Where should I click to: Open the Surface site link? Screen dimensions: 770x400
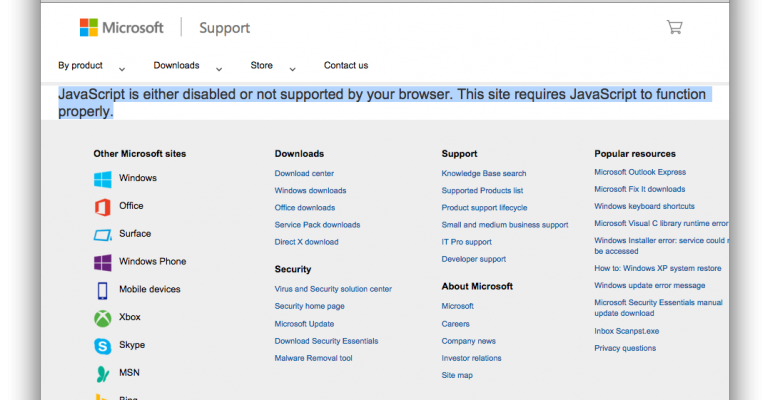[135, 234]
